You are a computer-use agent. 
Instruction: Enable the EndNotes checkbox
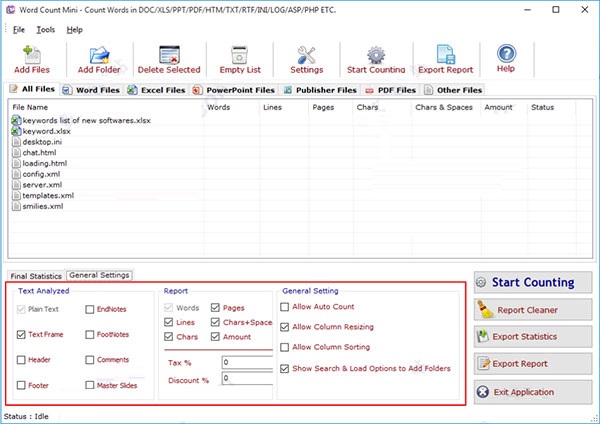tap(91, 310)
